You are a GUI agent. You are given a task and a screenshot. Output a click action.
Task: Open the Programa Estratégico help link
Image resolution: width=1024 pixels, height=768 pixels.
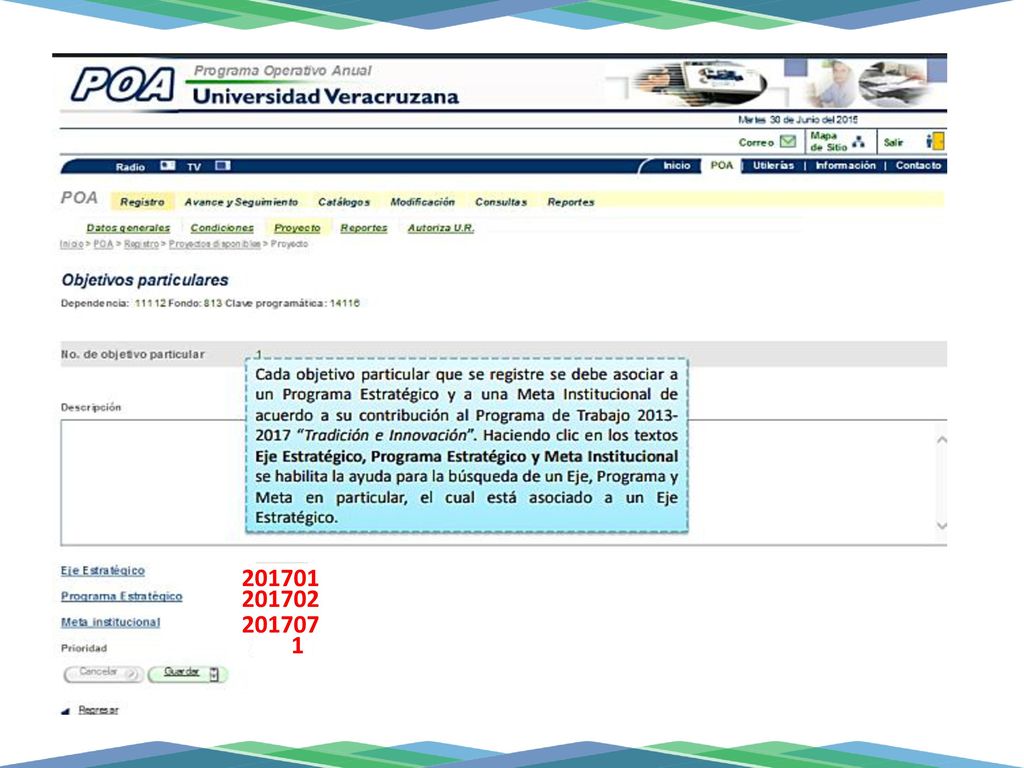click(x=121, y=596)
